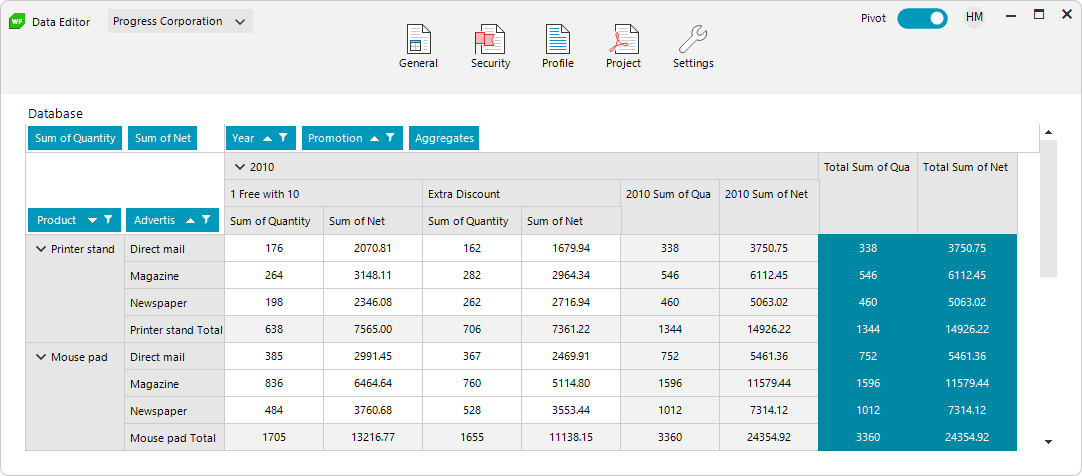Click the filter funnel on Product field

tap(108, 220)
